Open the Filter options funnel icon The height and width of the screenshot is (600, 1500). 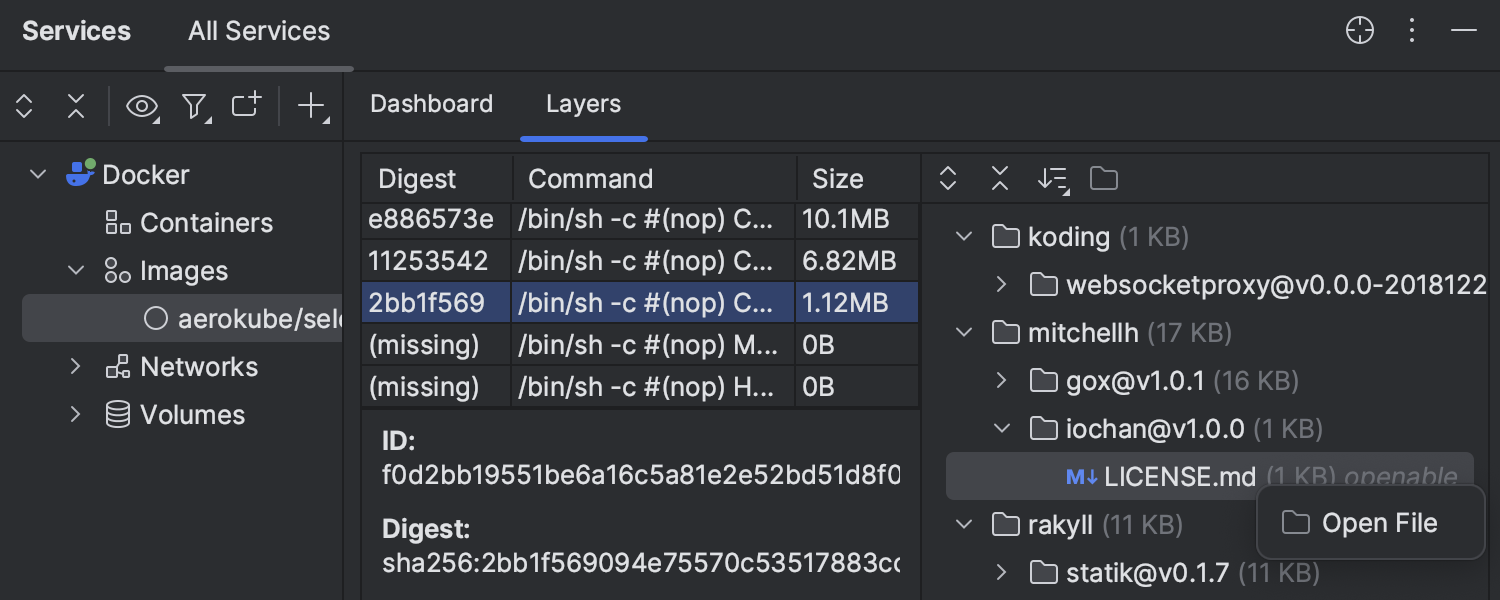tap(195, 106)
